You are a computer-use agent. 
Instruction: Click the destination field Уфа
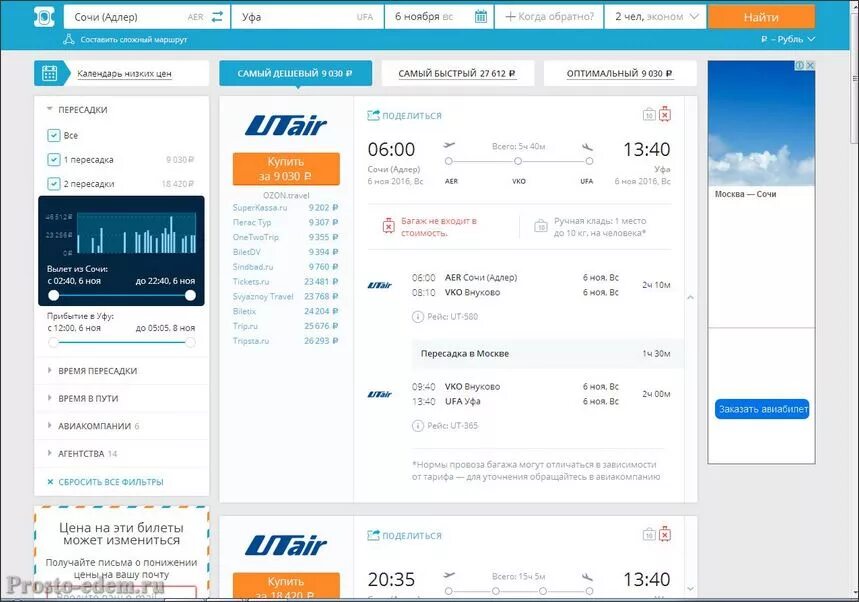[308, 17]
